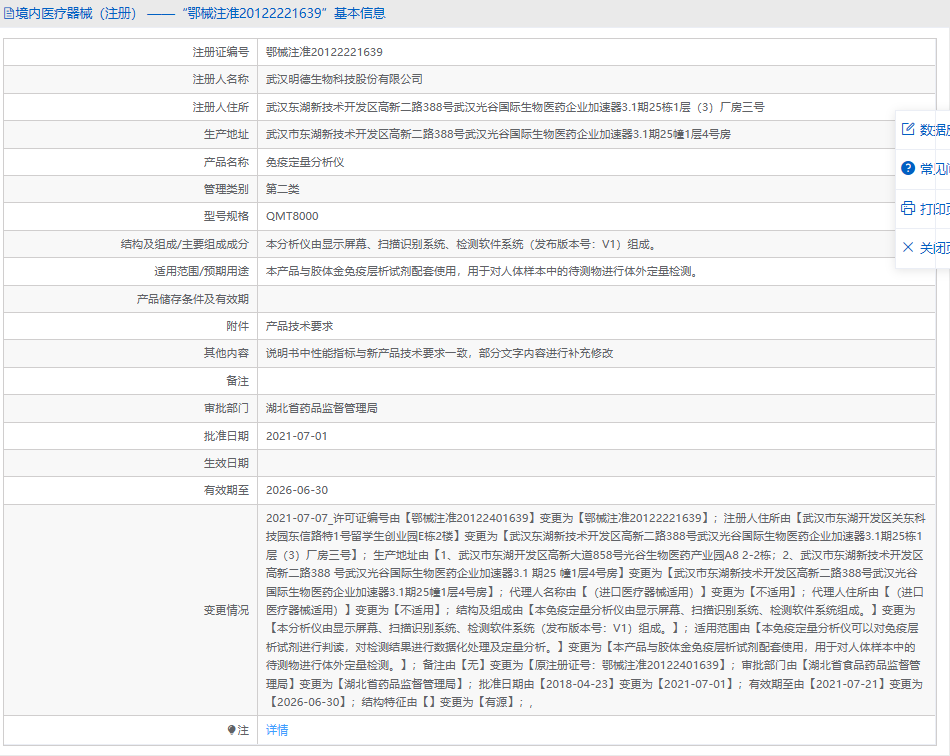Click the 关闭页面 side button label

click(934, 248)
